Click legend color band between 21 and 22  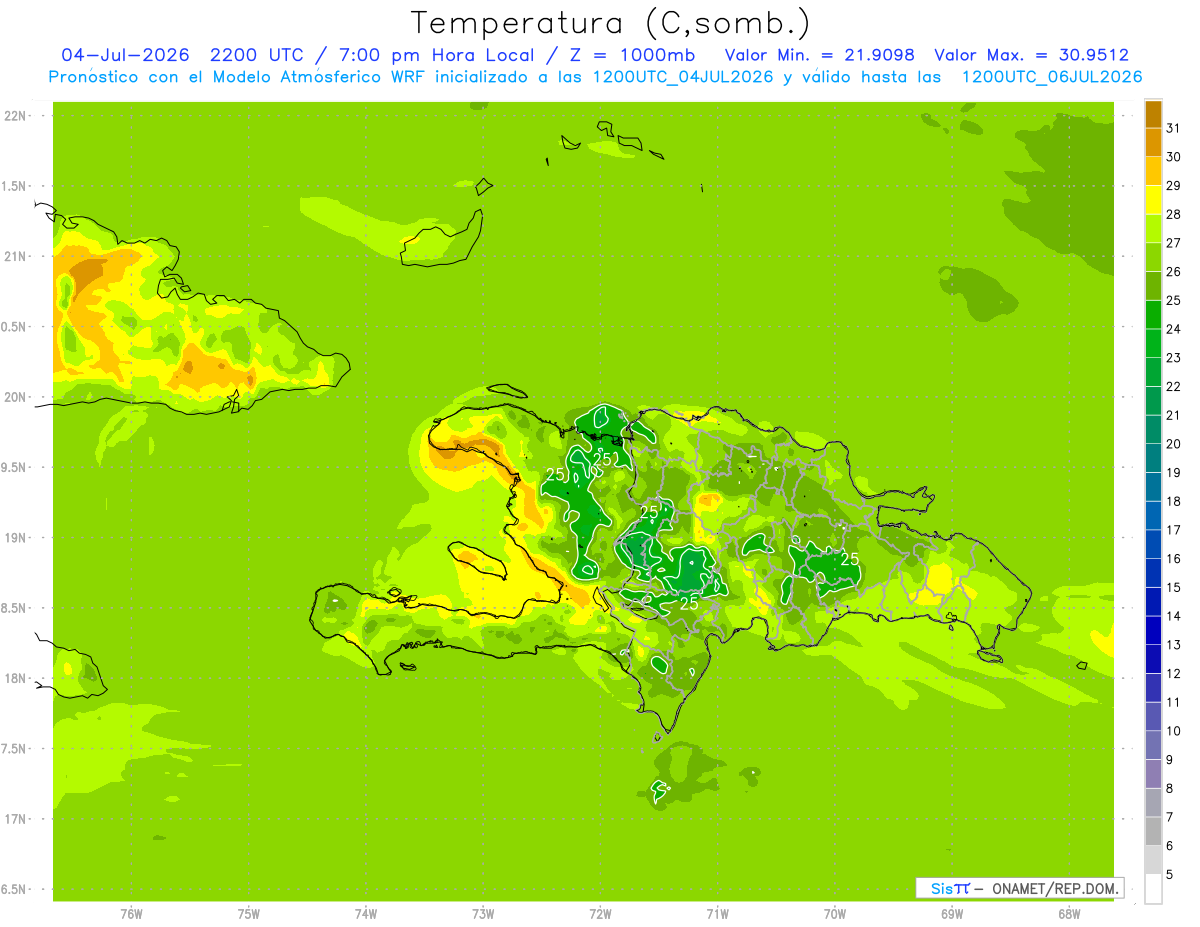1153,401
